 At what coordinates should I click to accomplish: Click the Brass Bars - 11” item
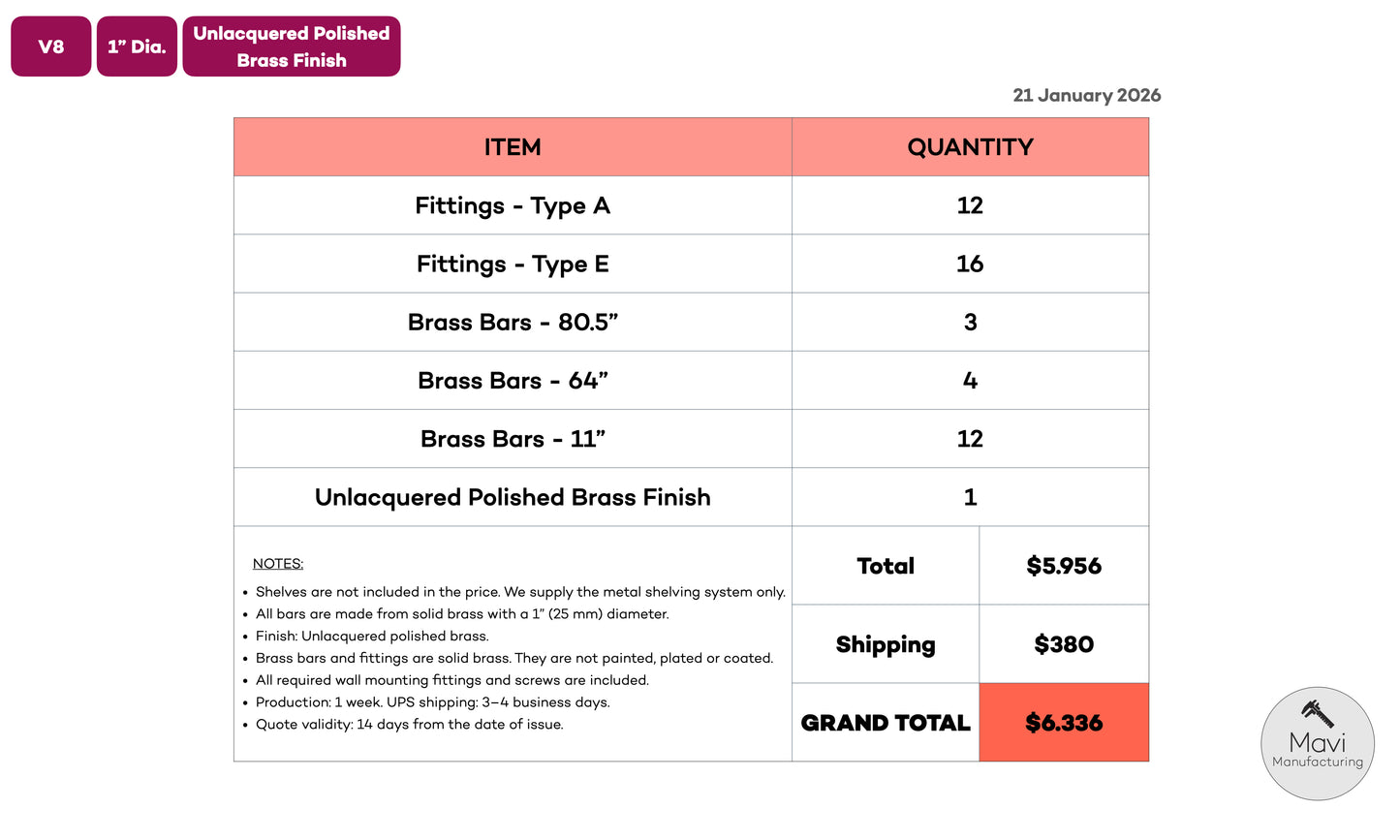click(513, 439)
